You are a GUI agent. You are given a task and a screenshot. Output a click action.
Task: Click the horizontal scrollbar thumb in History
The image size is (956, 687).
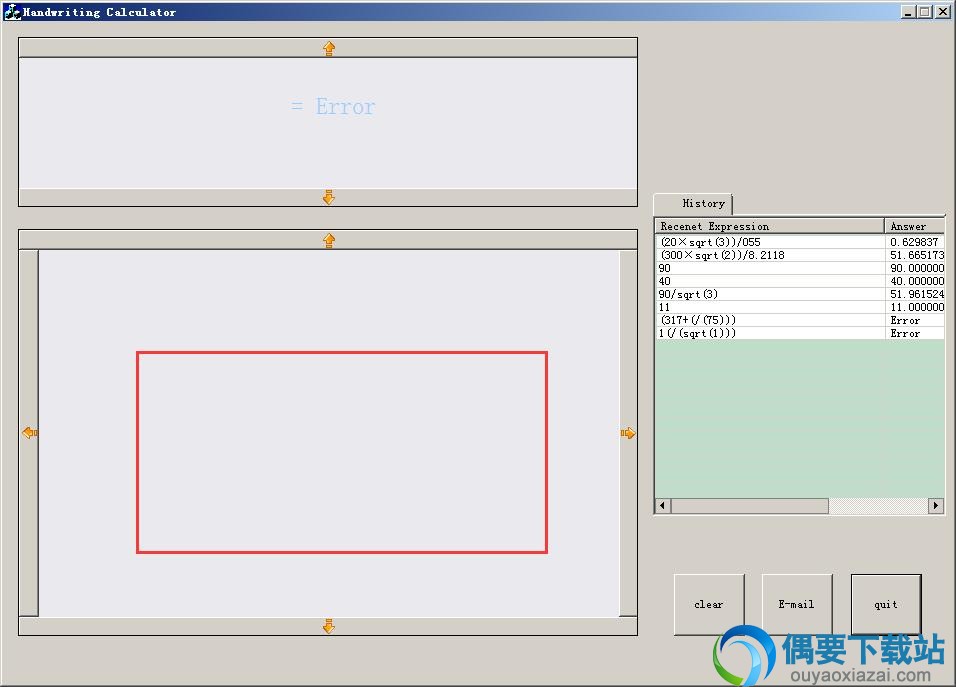pos(750,505)
